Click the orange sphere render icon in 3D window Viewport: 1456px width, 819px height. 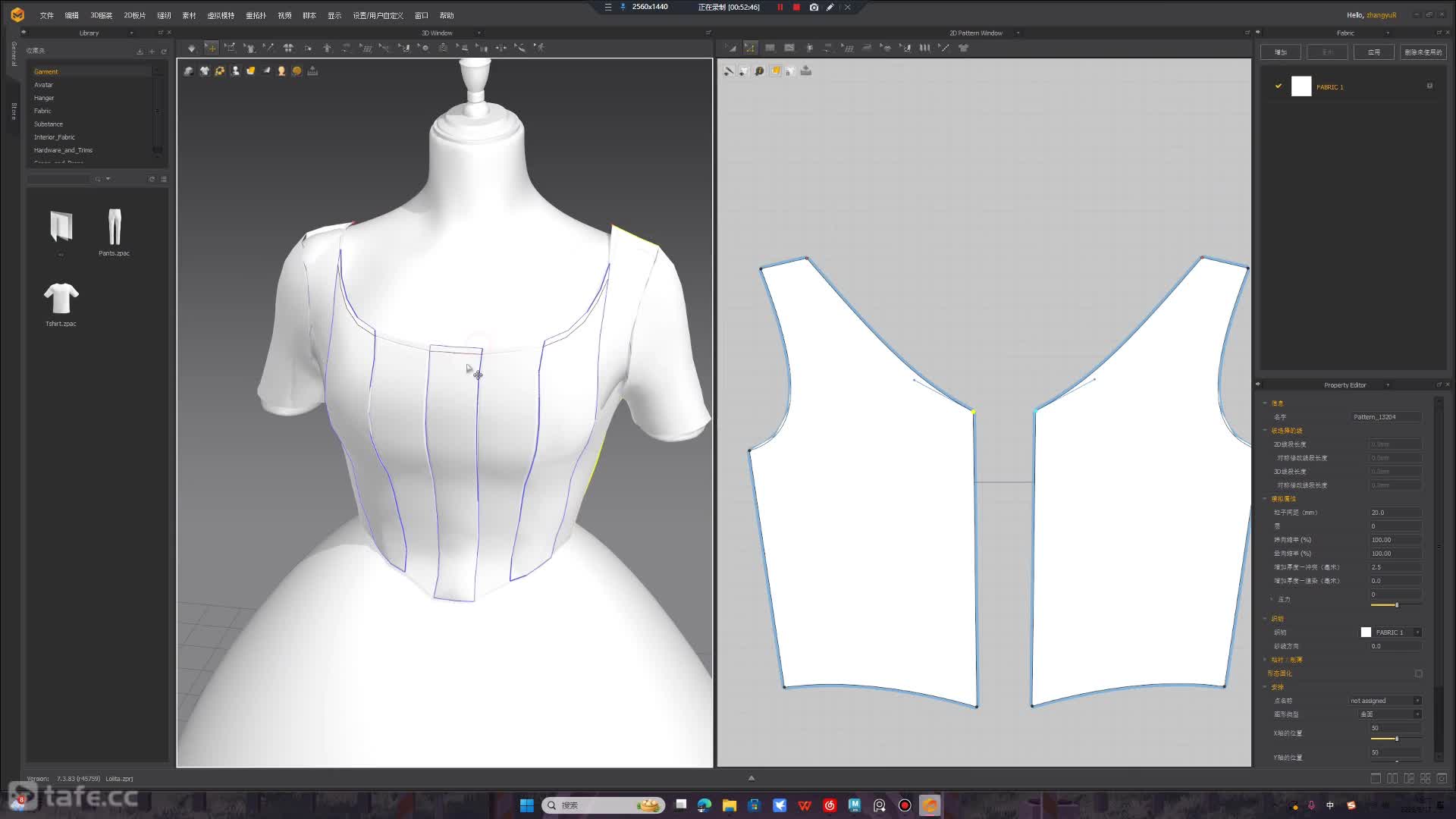tap(297, 71)
